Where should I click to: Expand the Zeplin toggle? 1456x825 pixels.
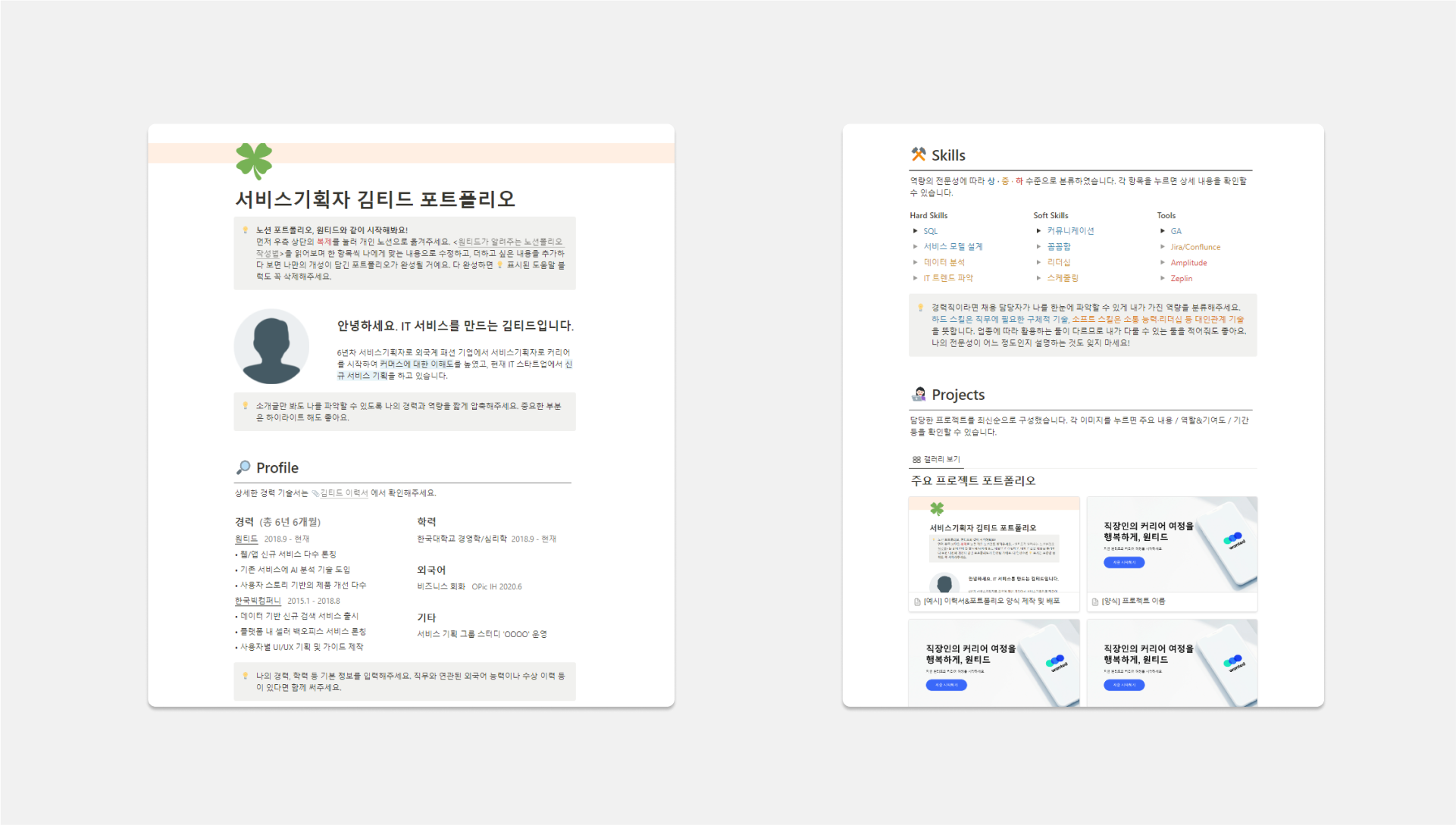click(x=1162, y=278)
